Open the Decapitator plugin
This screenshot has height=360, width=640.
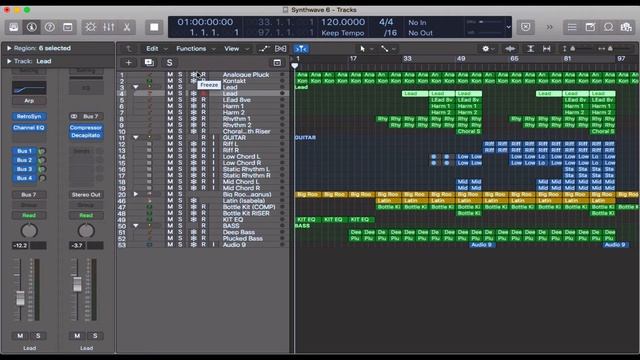(86, 135)
